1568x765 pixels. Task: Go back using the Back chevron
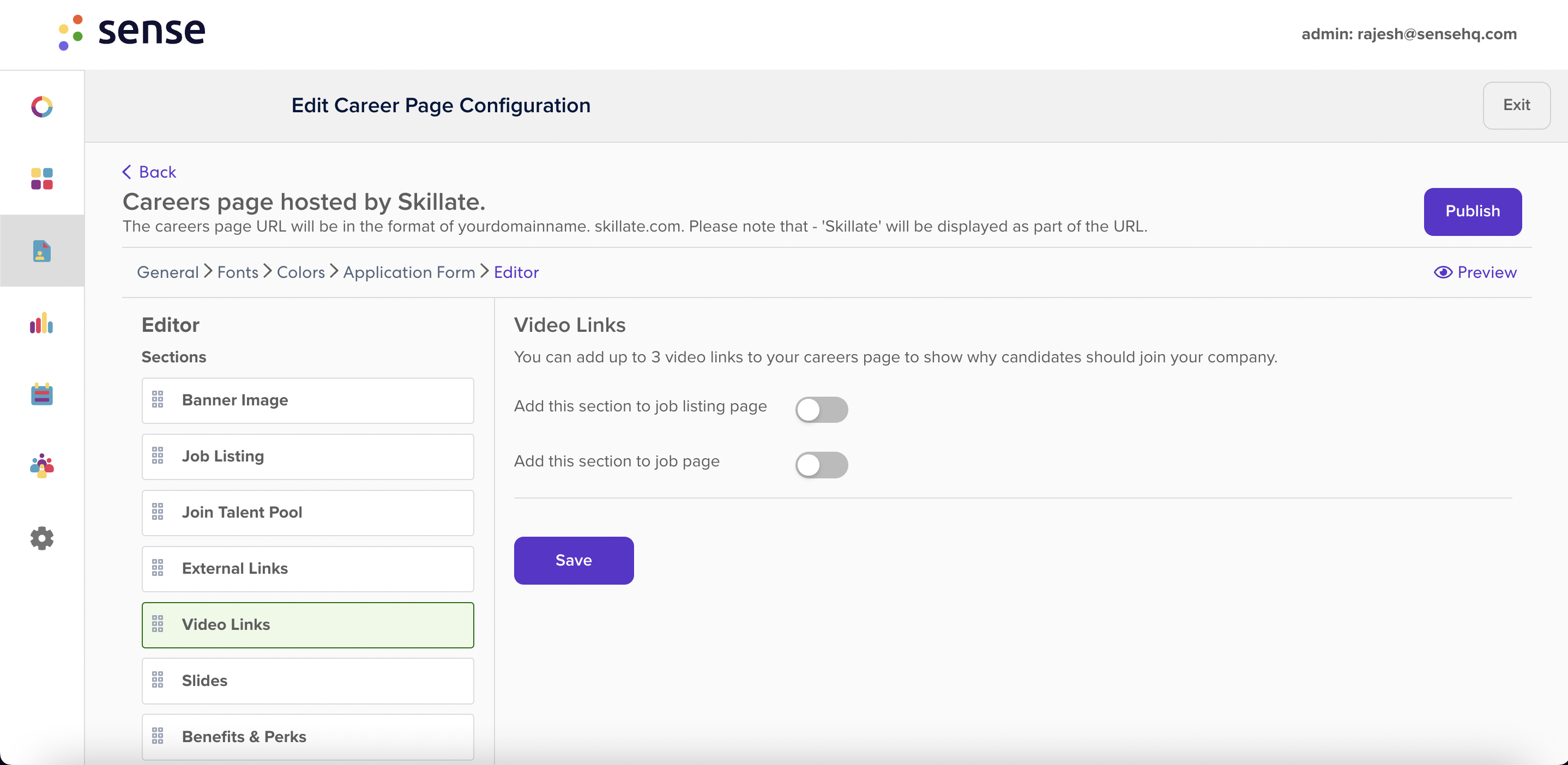click(149, 172)
